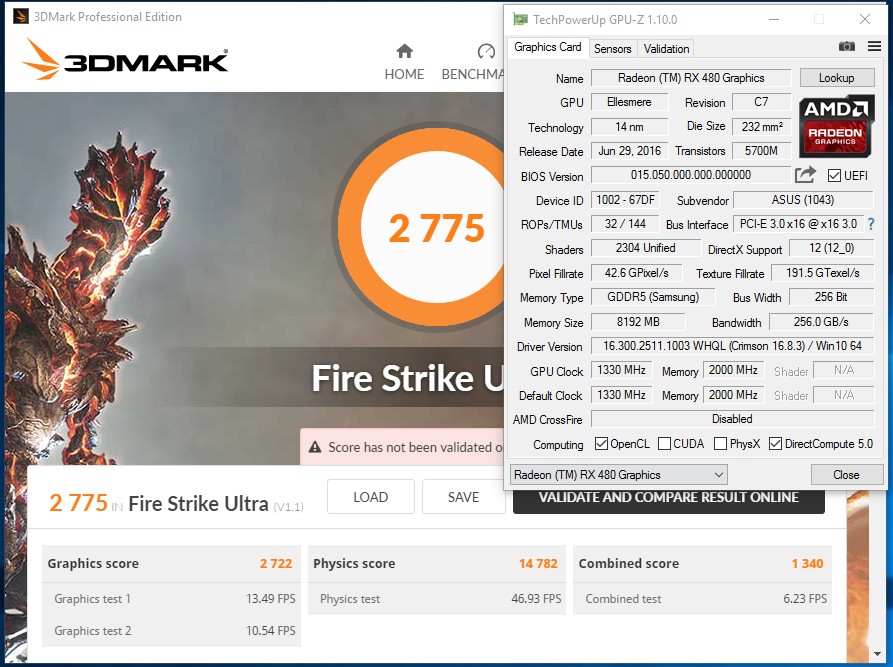Click the GPU Clock 1330 MHz field
This screenshot has height=667, width=893.
point(621,370)
